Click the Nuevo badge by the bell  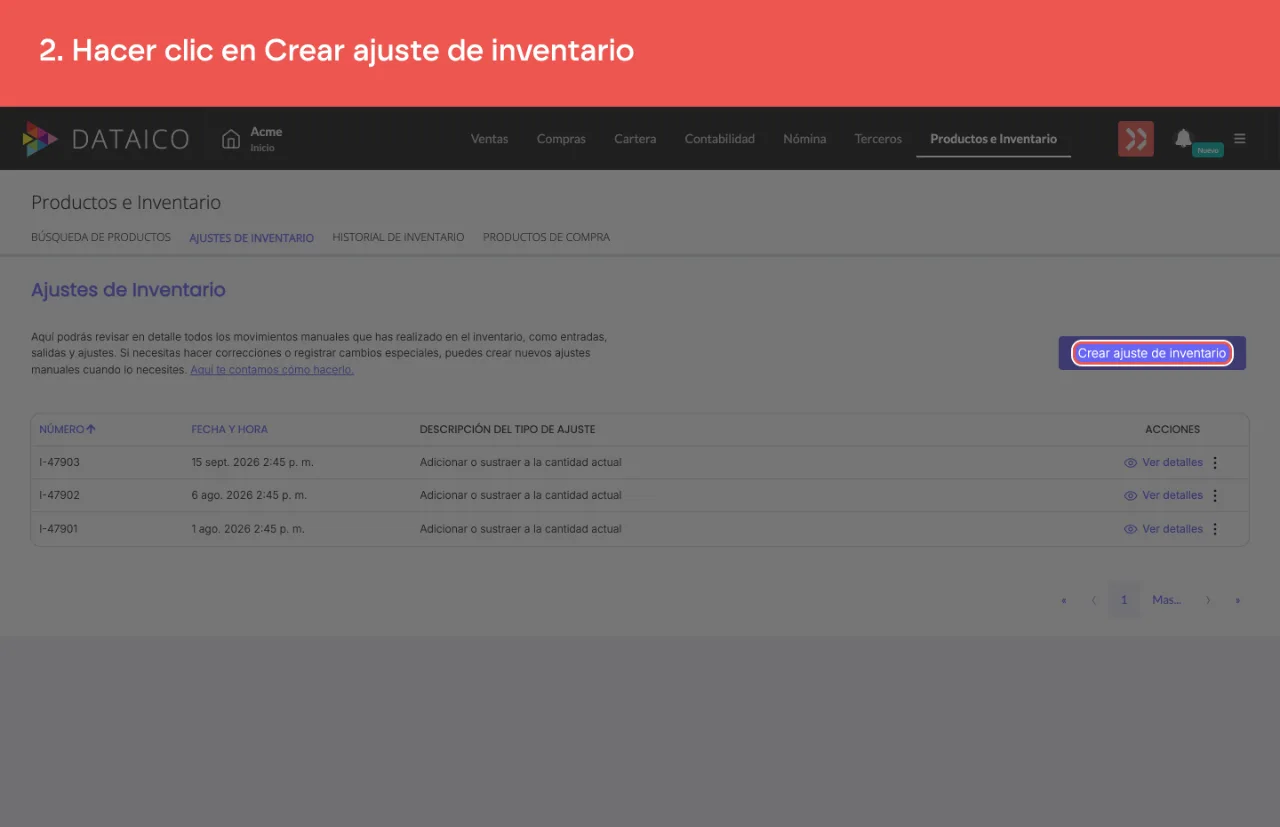1208,150
